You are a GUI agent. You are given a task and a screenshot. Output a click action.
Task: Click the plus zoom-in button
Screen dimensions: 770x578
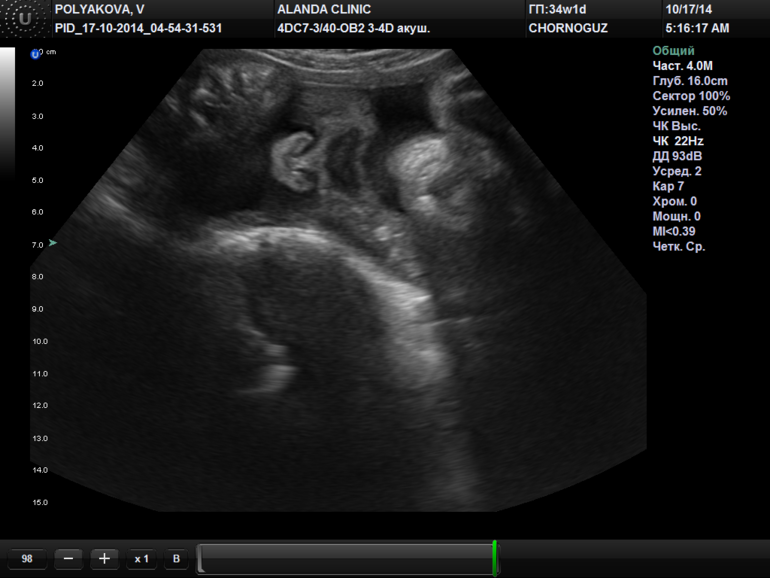coord(104,559)
